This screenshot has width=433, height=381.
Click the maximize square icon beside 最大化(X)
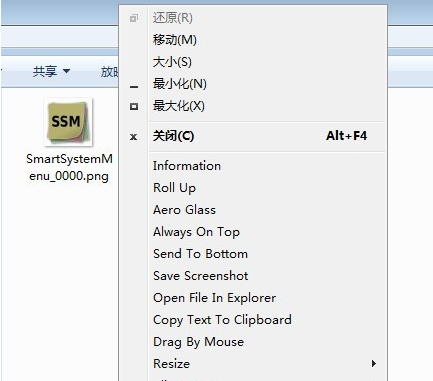134,106
